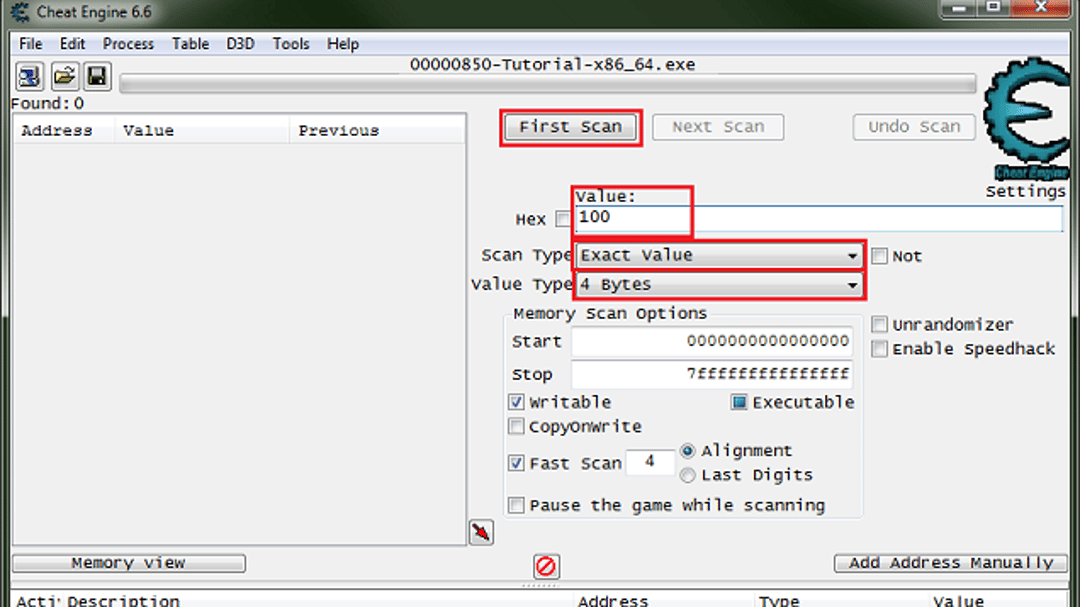Image resolution: width=1080 pixels, height=607 pixels.
Task: Enable Pause the game while scanning
Action: click(516, 505)
